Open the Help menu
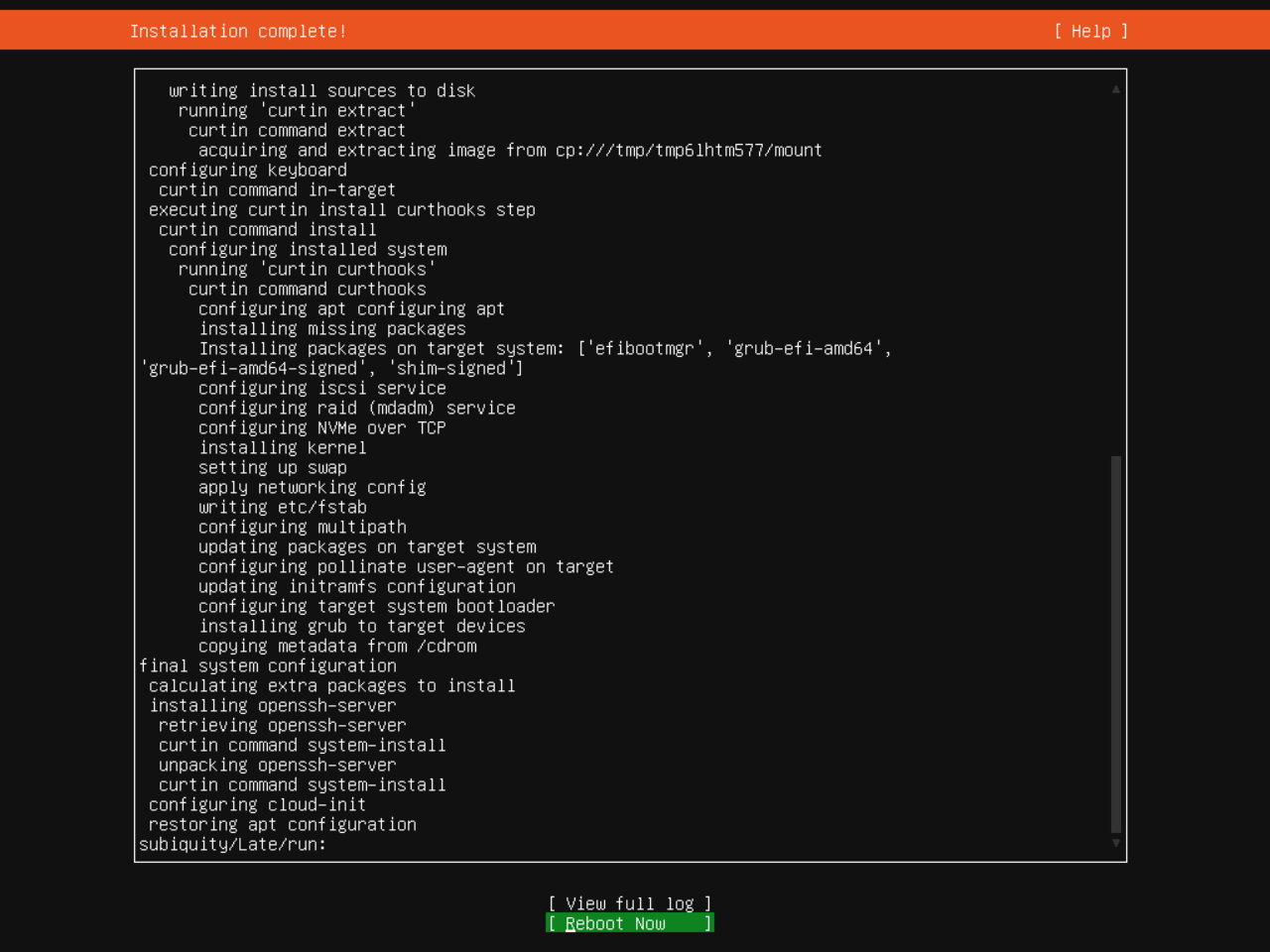1270x952 pixels. pos(1090,31)
